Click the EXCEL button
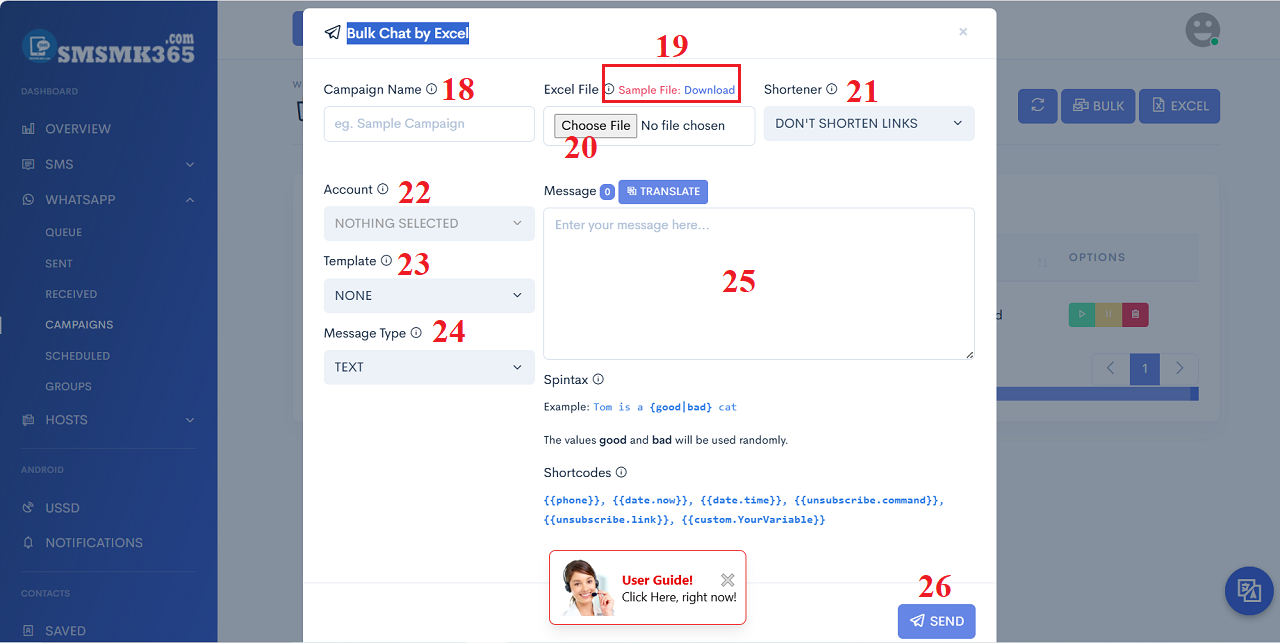Screen dimensions: 1280x643 click(1179, 105)
